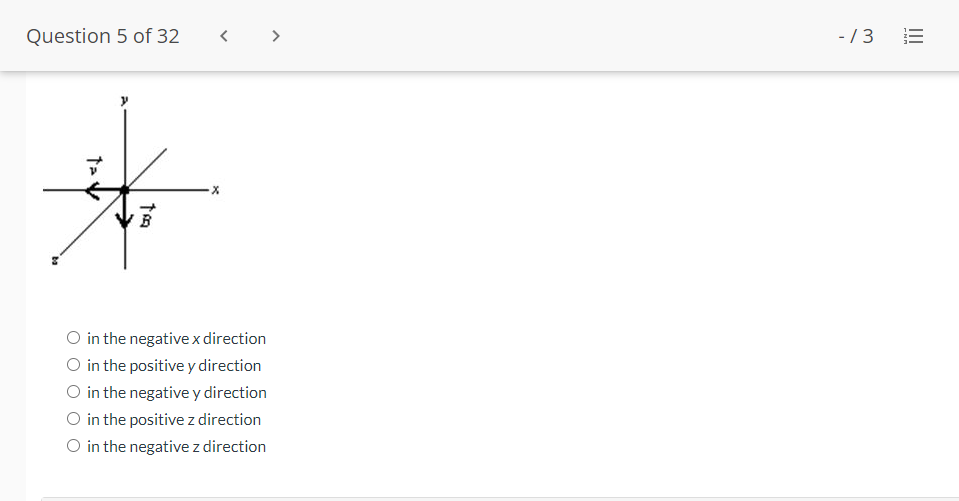Select the positive z direction radio button
The width and height of the screenshot is (959, 501).
point(73,418)
